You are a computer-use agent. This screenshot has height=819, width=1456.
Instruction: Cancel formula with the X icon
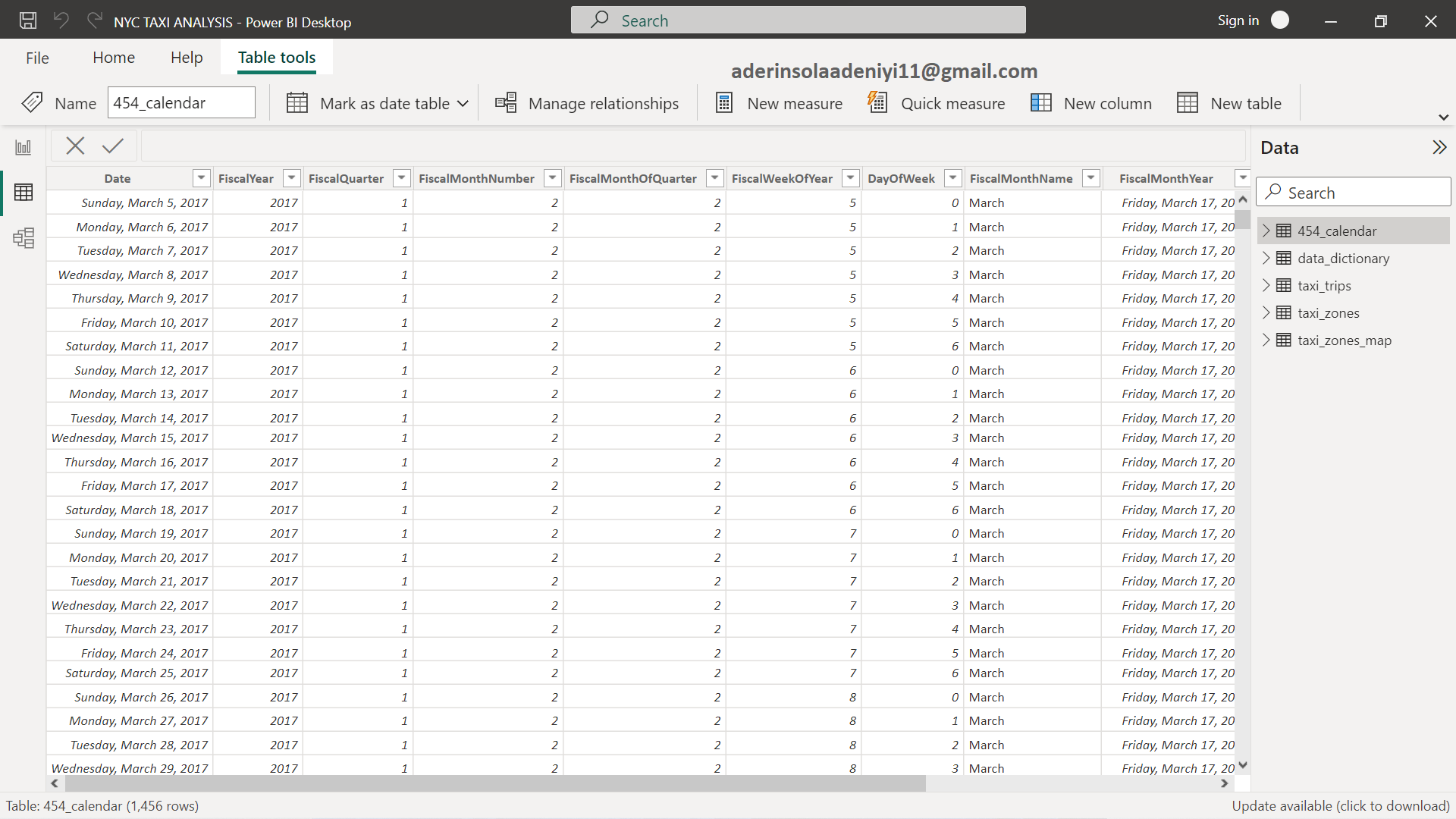[75, 146]
